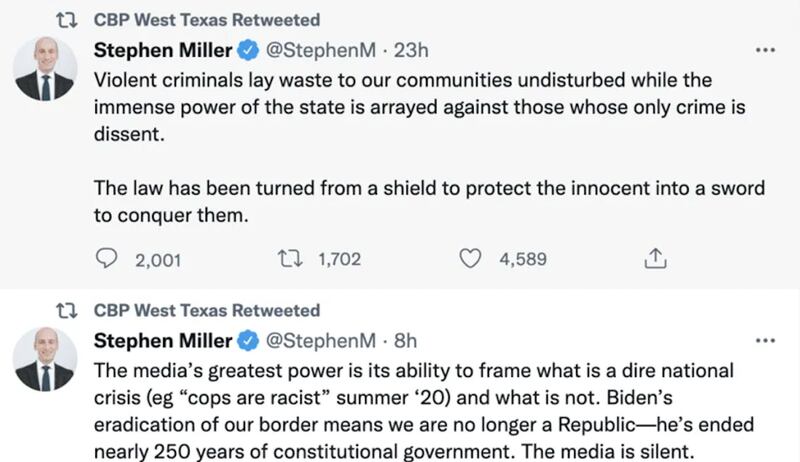Open more options on the 23h tweet
The width and height of the screenshot is (800, 462).
pos(766,50)
